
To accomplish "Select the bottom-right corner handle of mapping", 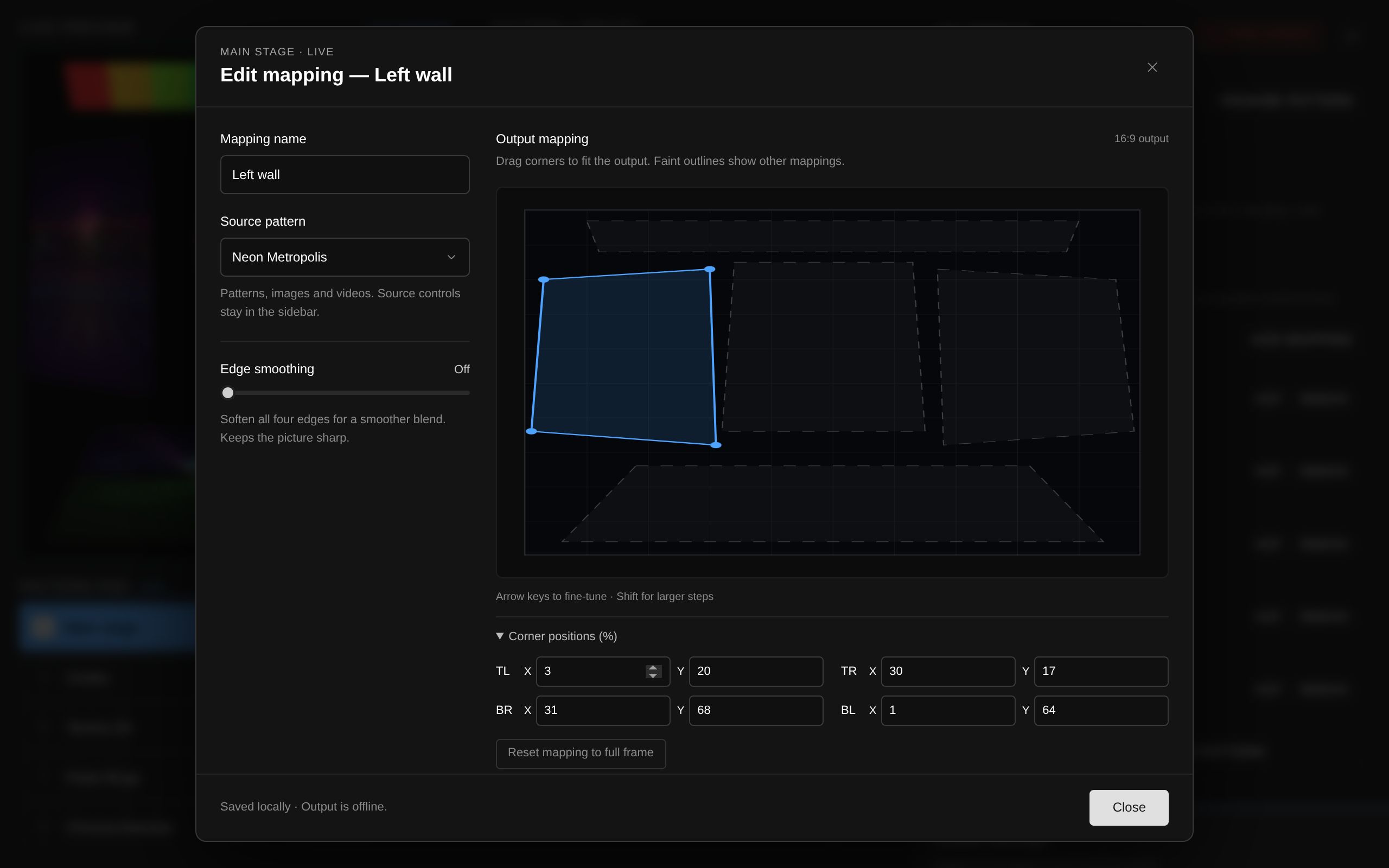I will coord(716,445).
